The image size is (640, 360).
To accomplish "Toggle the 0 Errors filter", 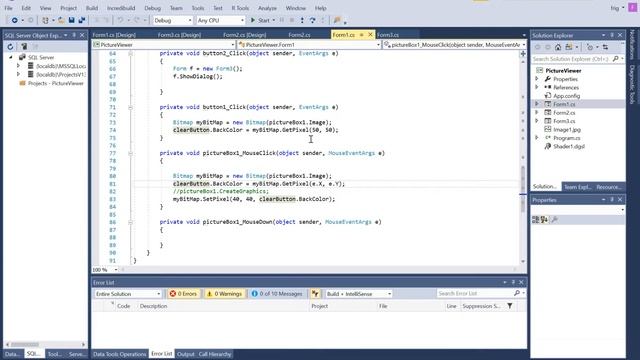I will 183,294.
